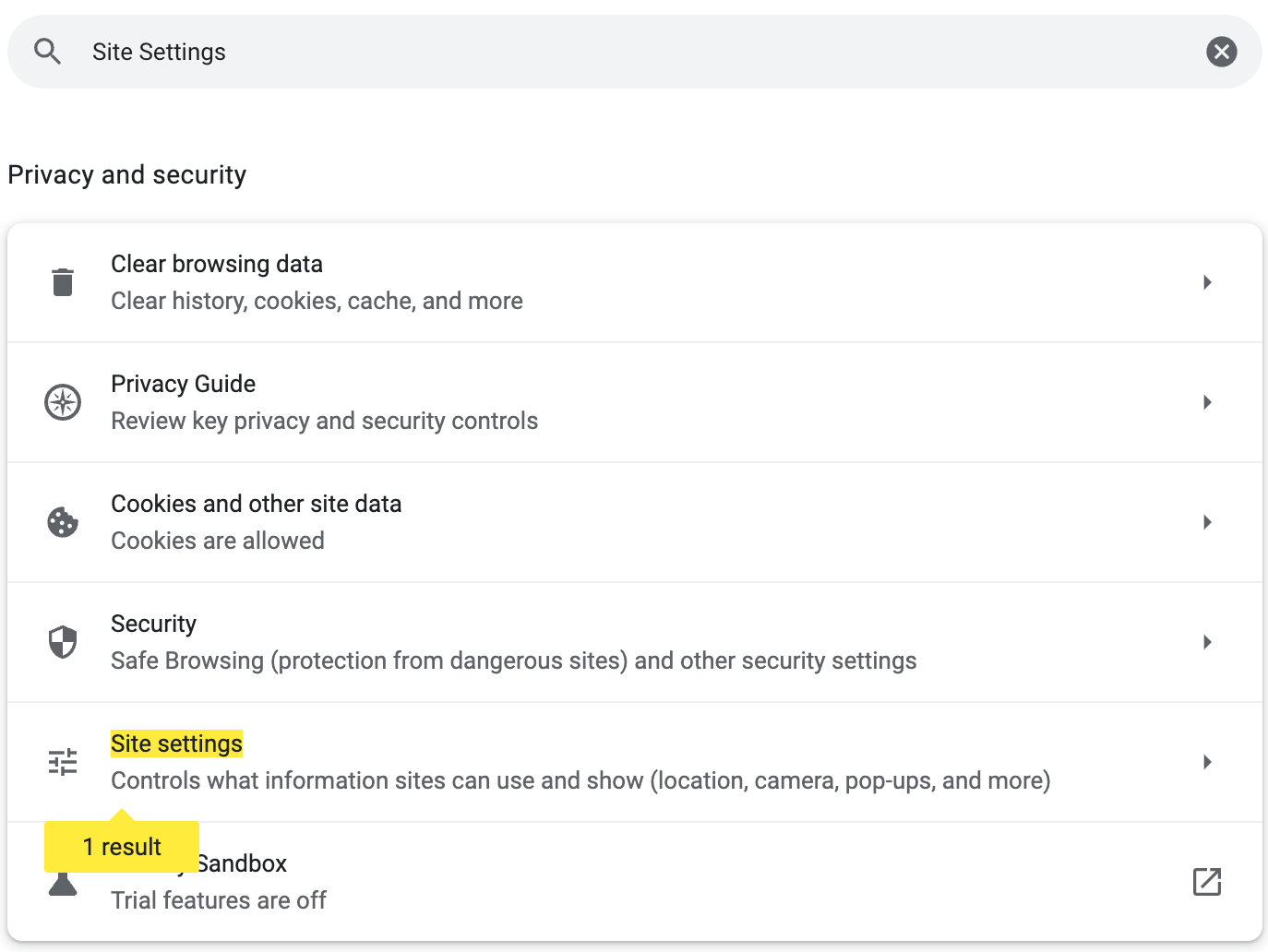The height and width of the screenshot is (952, 1268).
Task: Open Privacy Guide entry
Action: coord(184,385)
